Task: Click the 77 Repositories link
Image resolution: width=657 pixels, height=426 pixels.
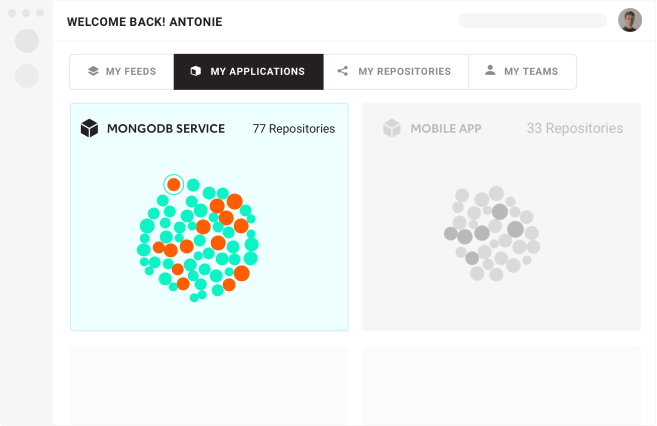Action: point(294,129)
